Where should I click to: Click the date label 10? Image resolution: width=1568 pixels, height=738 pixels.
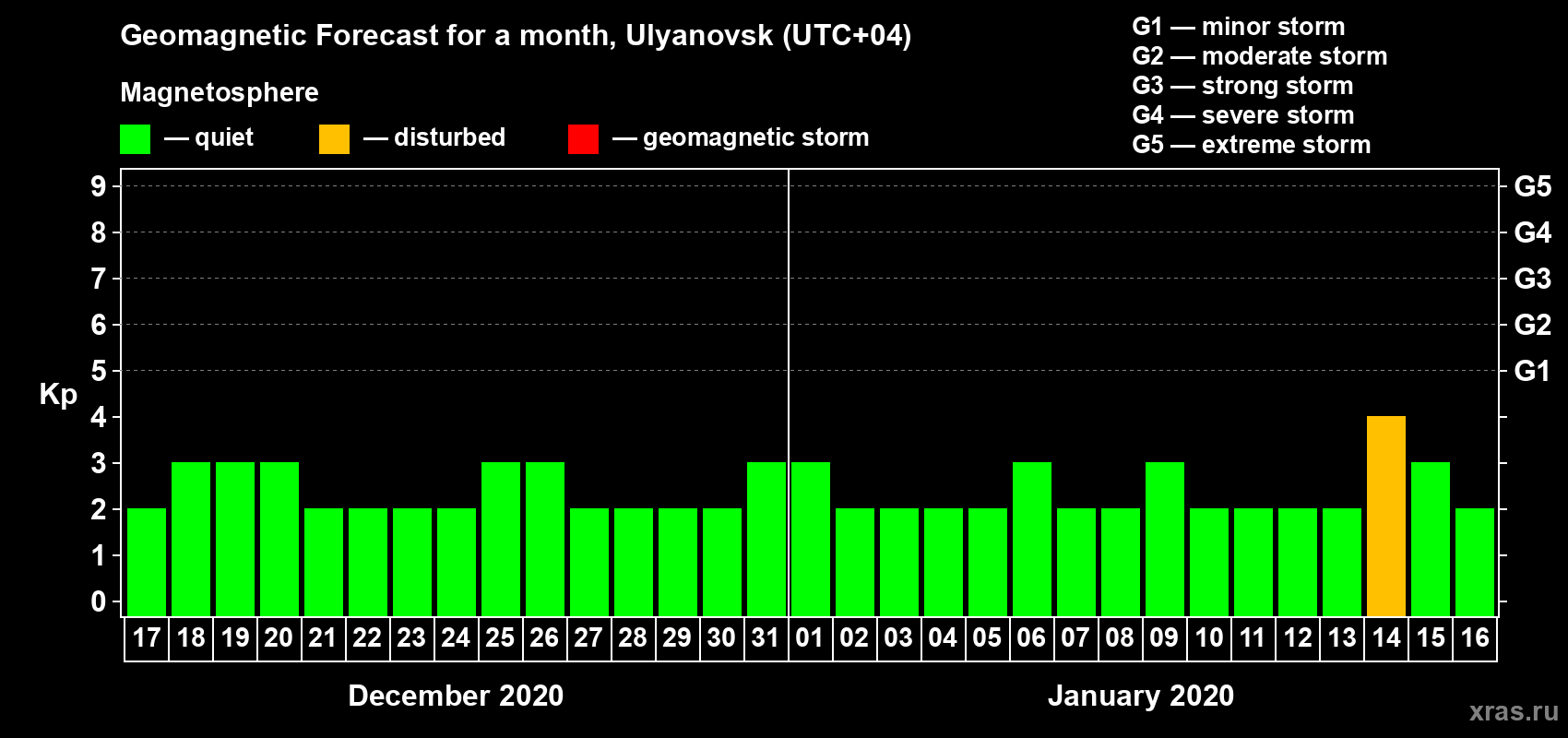tap(1209, 638)
